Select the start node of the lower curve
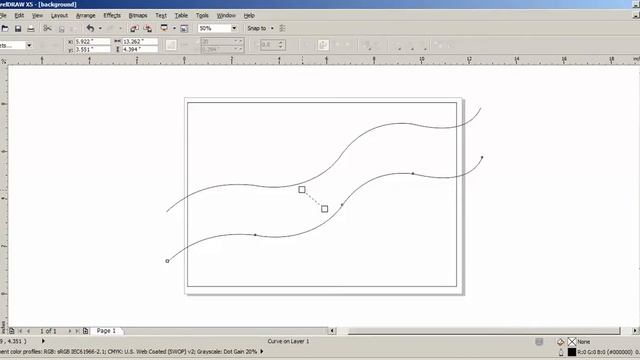The image size is (640, 360). point(167,261)
